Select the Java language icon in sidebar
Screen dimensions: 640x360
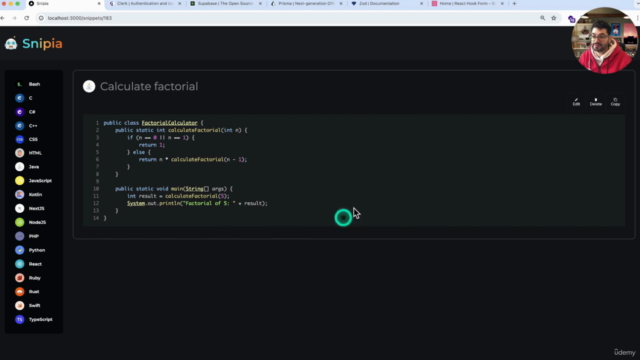(x=20, y=167)
